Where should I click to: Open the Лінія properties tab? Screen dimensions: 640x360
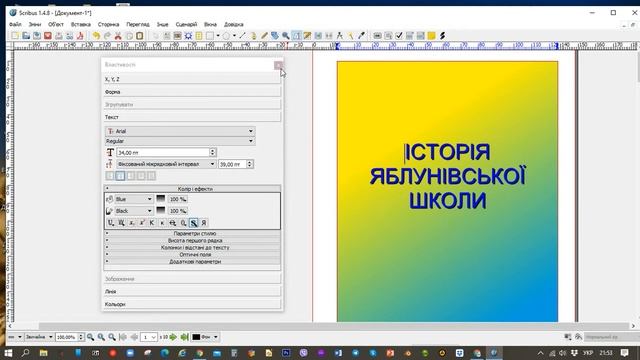[192, 291]
